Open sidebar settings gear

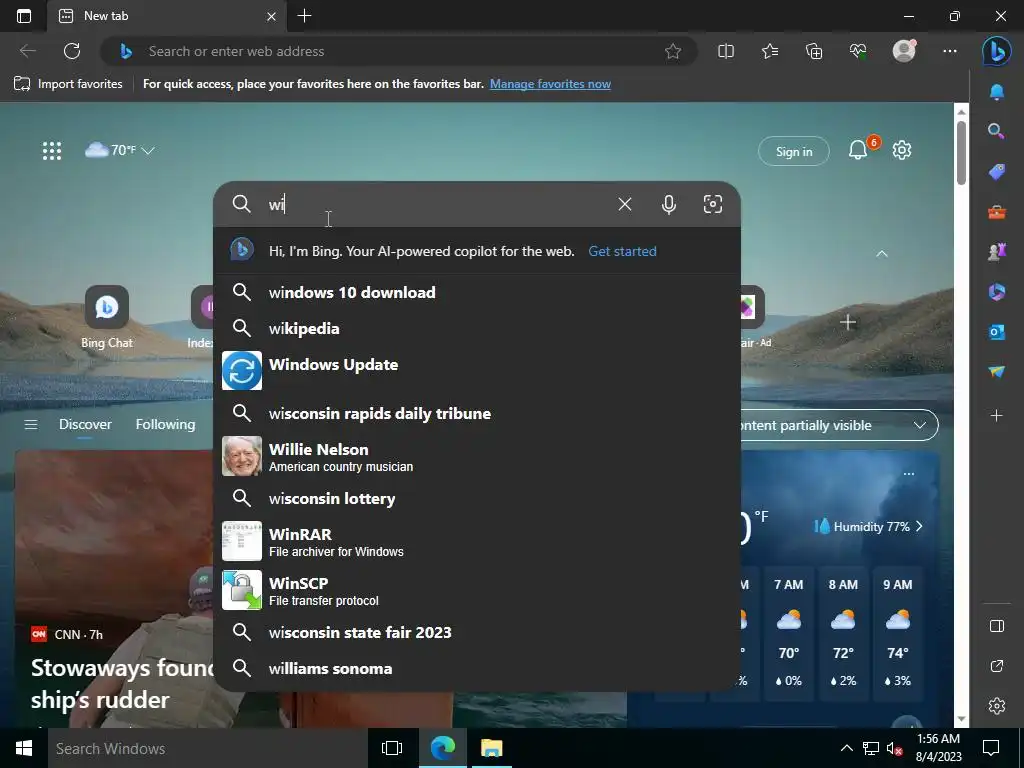coord(997,706)
